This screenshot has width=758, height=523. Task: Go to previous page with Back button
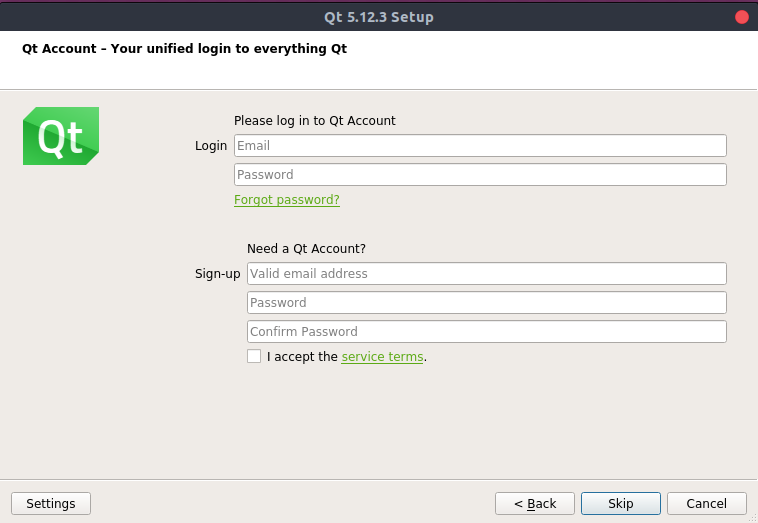coord(535,504)
